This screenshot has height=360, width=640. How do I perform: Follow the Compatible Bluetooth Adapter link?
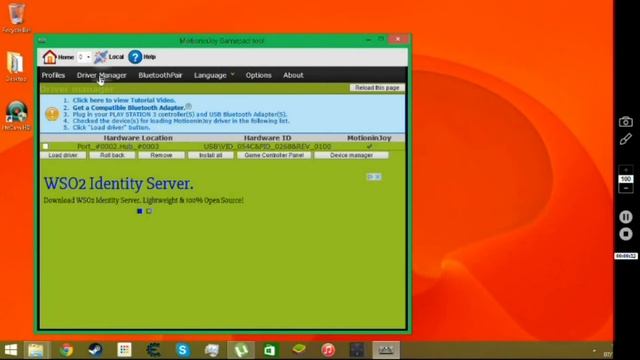click(x=129, y=107)
